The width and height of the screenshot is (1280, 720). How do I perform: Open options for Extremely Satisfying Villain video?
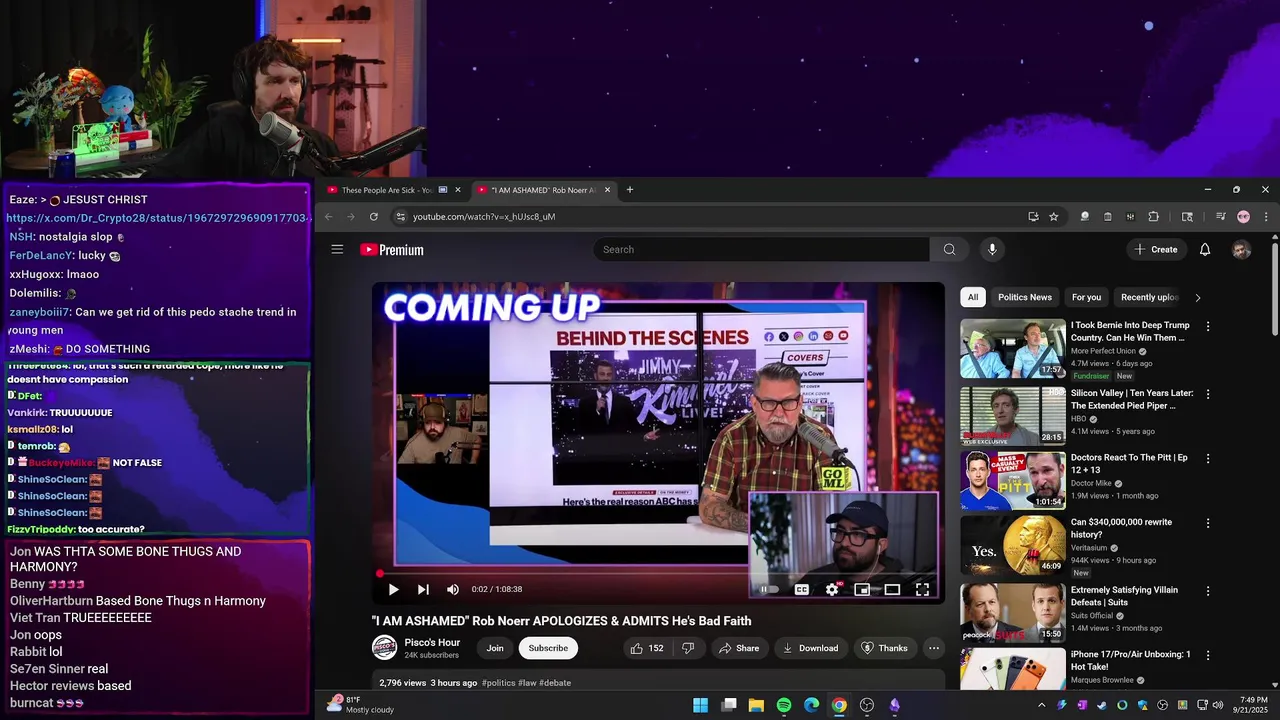[1208, 590]
